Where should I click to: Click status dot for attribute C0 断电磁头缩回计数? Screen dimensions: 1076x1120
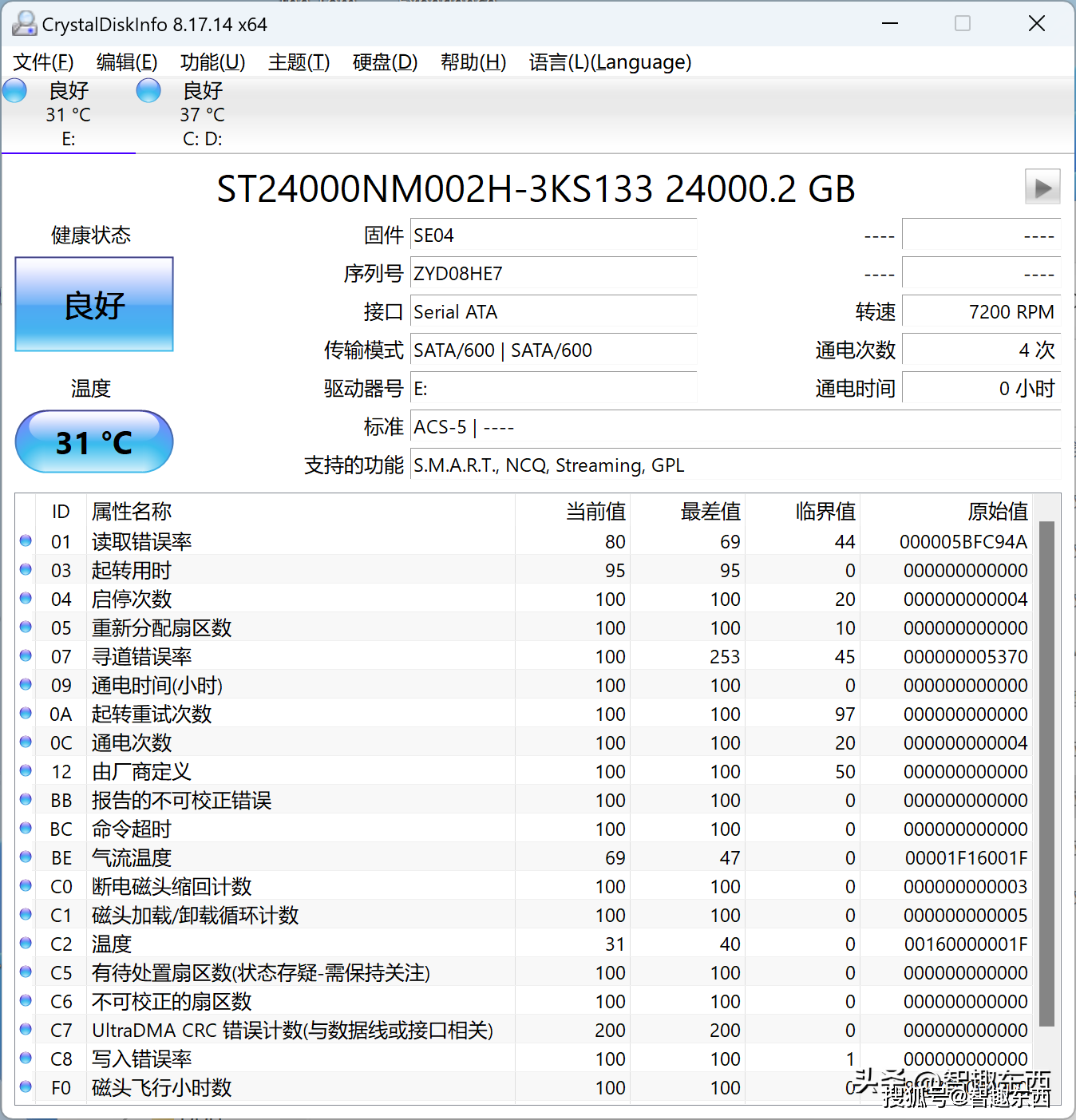coord(26,886)
